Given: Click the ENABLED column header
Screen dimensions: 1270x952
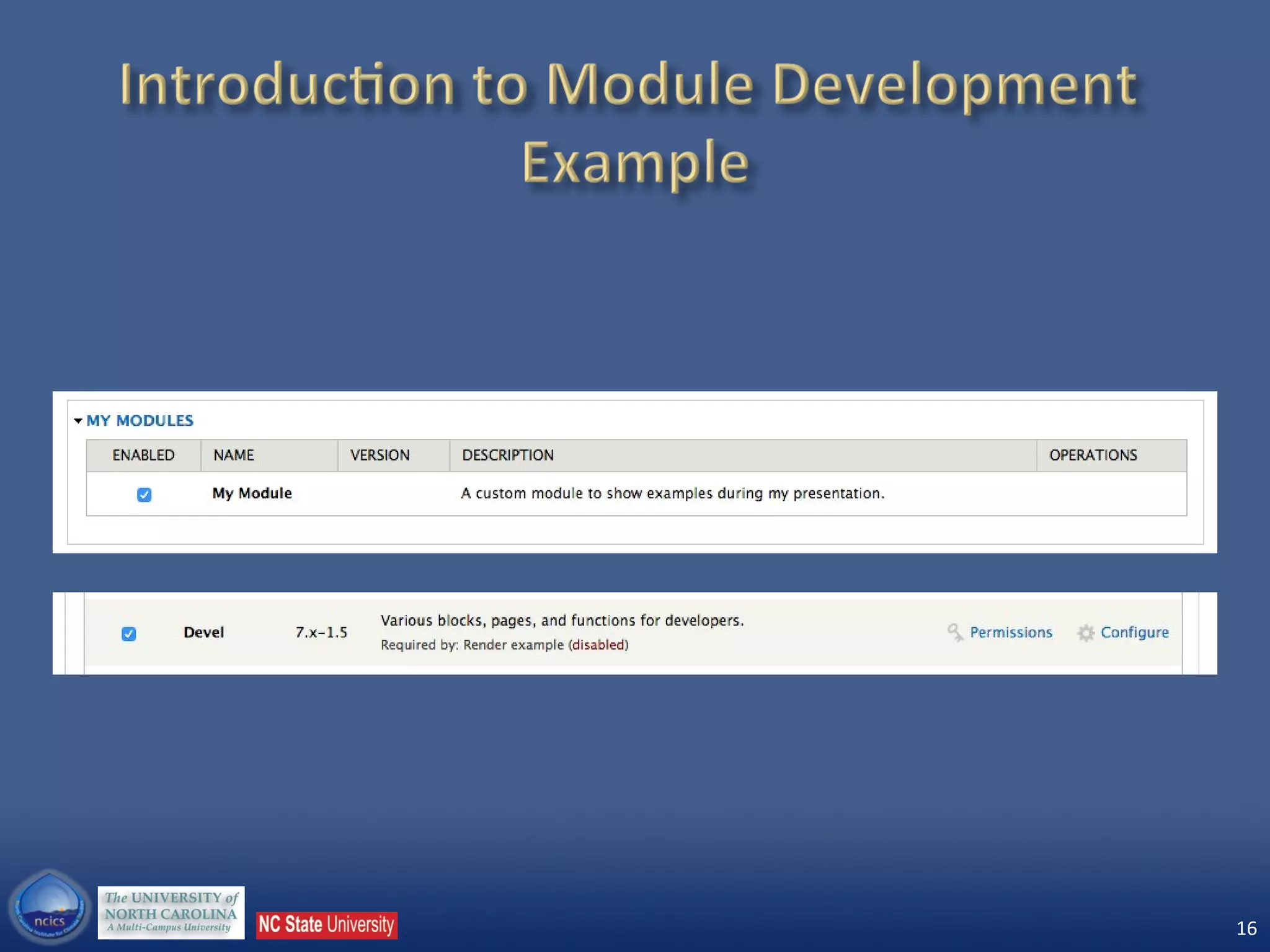Looking at the screenshot, I should (x=143, y=455).
